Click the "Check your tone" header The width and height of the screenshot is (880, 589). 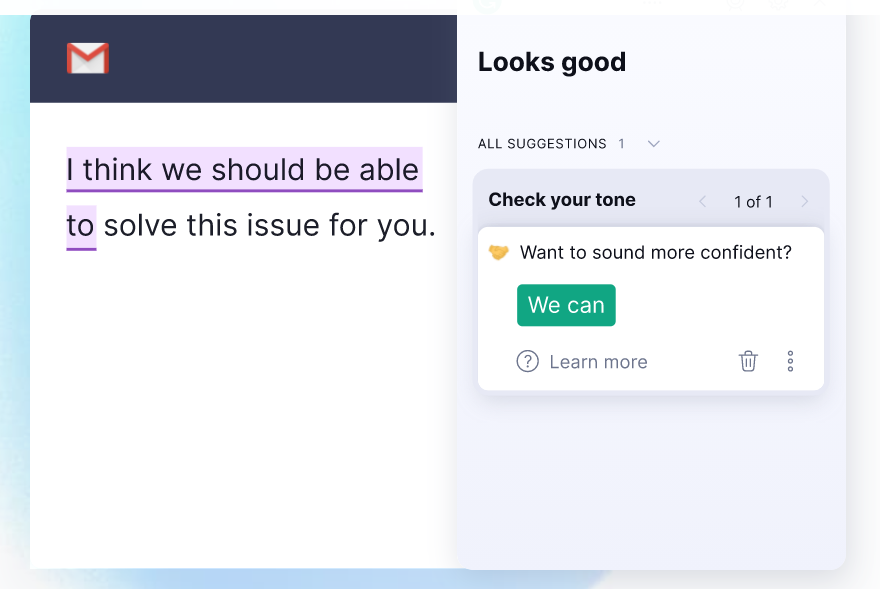coord(562,200)
